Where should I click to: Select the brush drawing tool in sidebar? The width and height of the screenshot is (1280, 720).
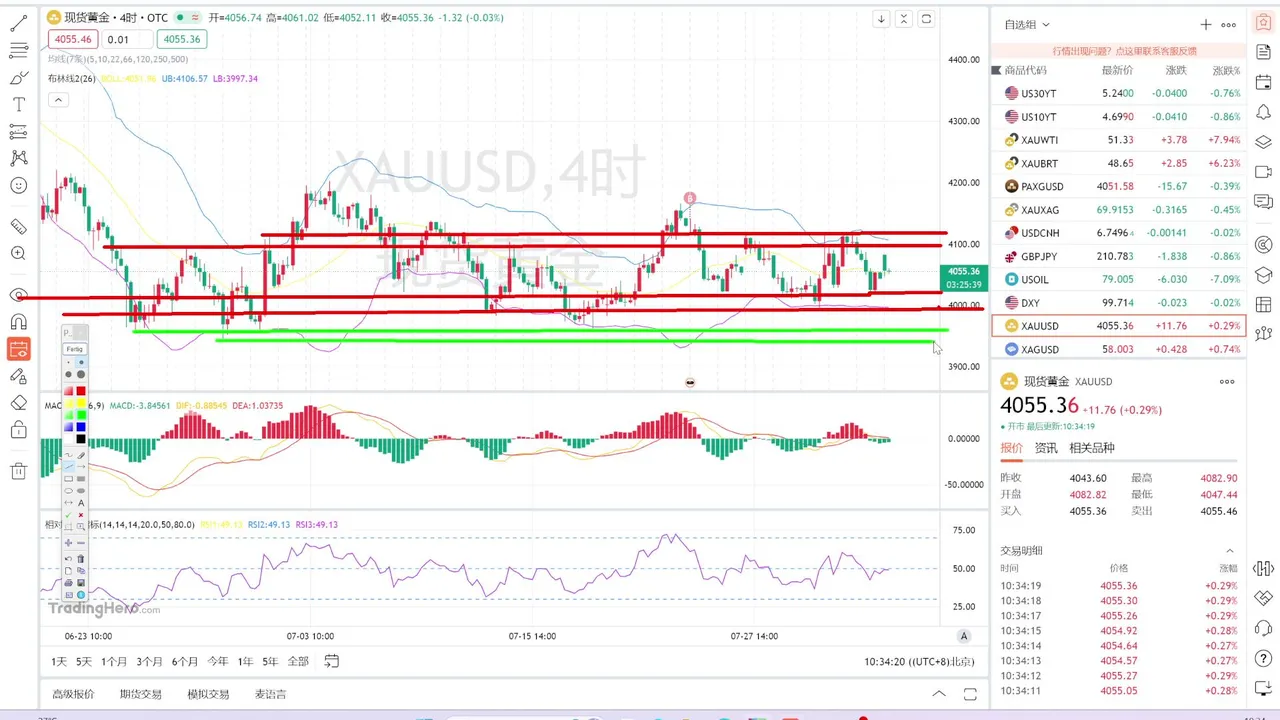point(18,77)
